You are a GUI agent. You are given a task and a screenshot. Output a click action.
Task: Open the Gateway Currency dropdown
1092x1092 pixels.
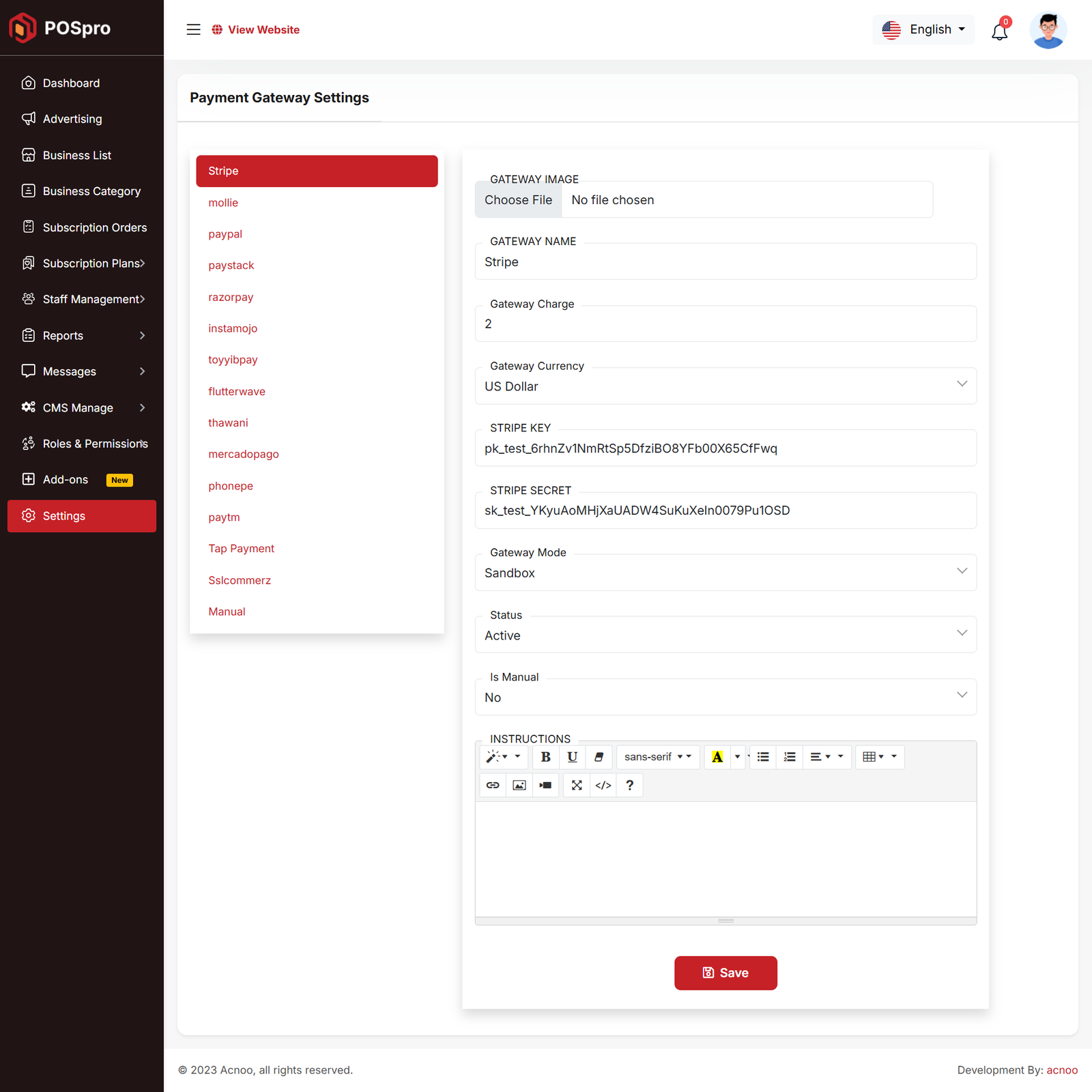point(725,386)
